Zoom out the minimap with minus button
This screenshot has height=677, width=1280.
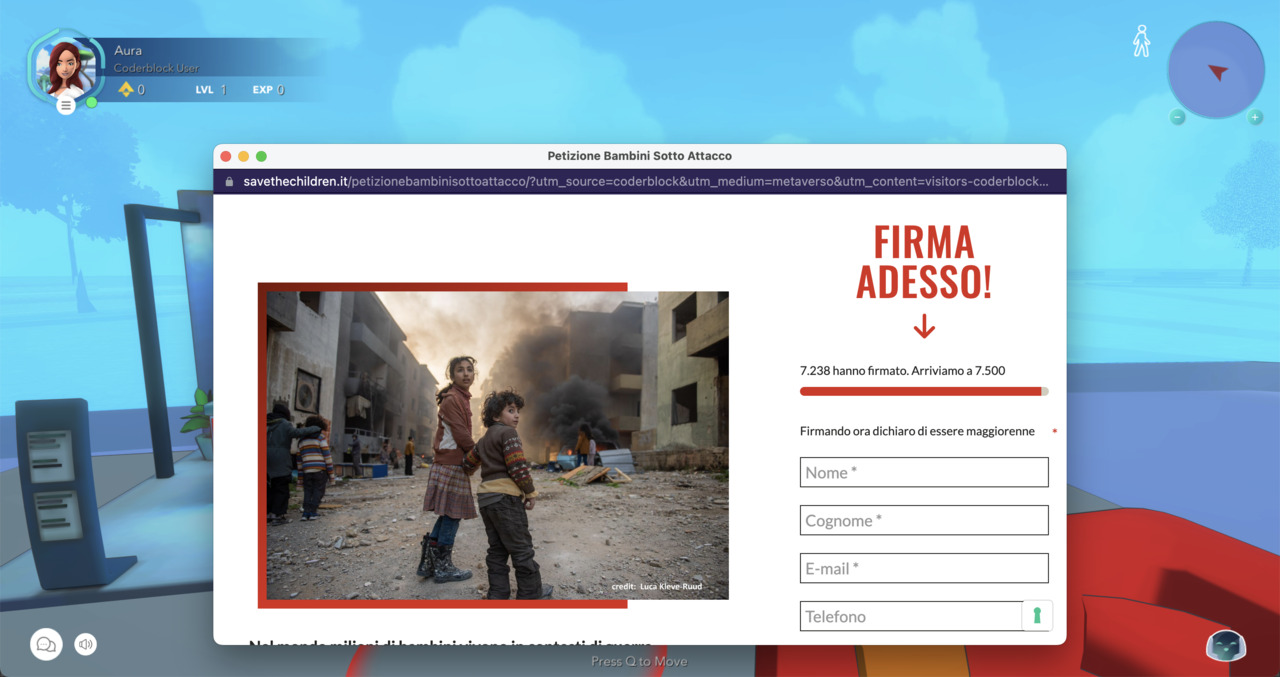tap(1178, 117)
